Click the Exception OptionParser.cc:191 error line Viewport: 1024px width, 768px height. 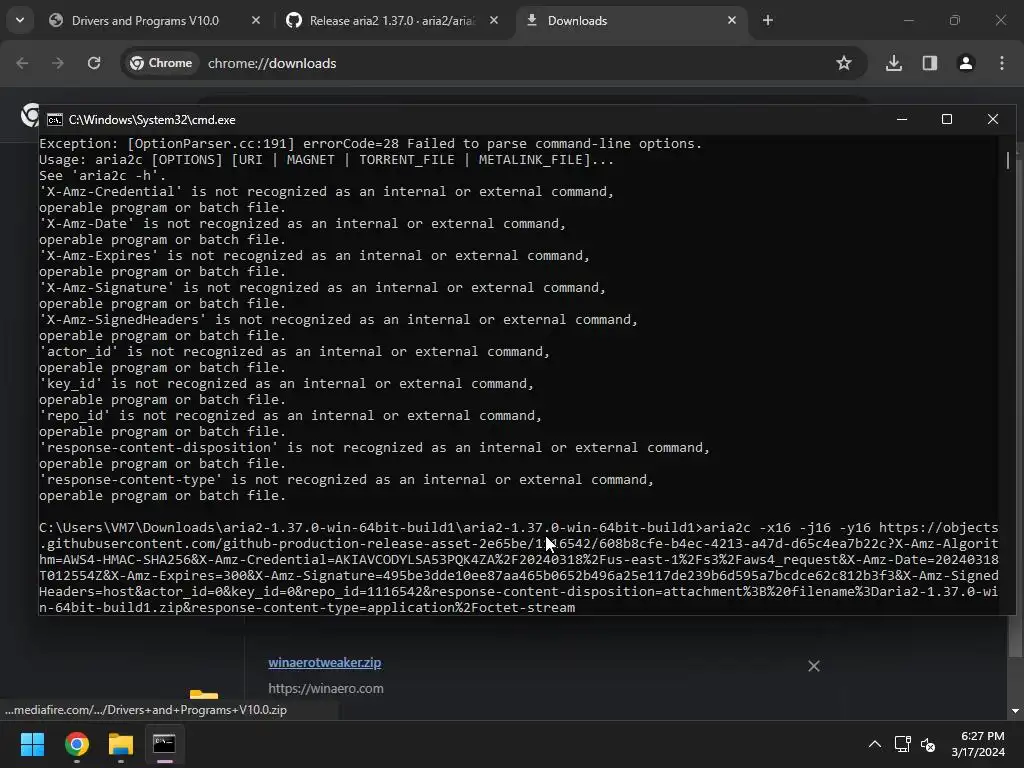click(370, 143)
